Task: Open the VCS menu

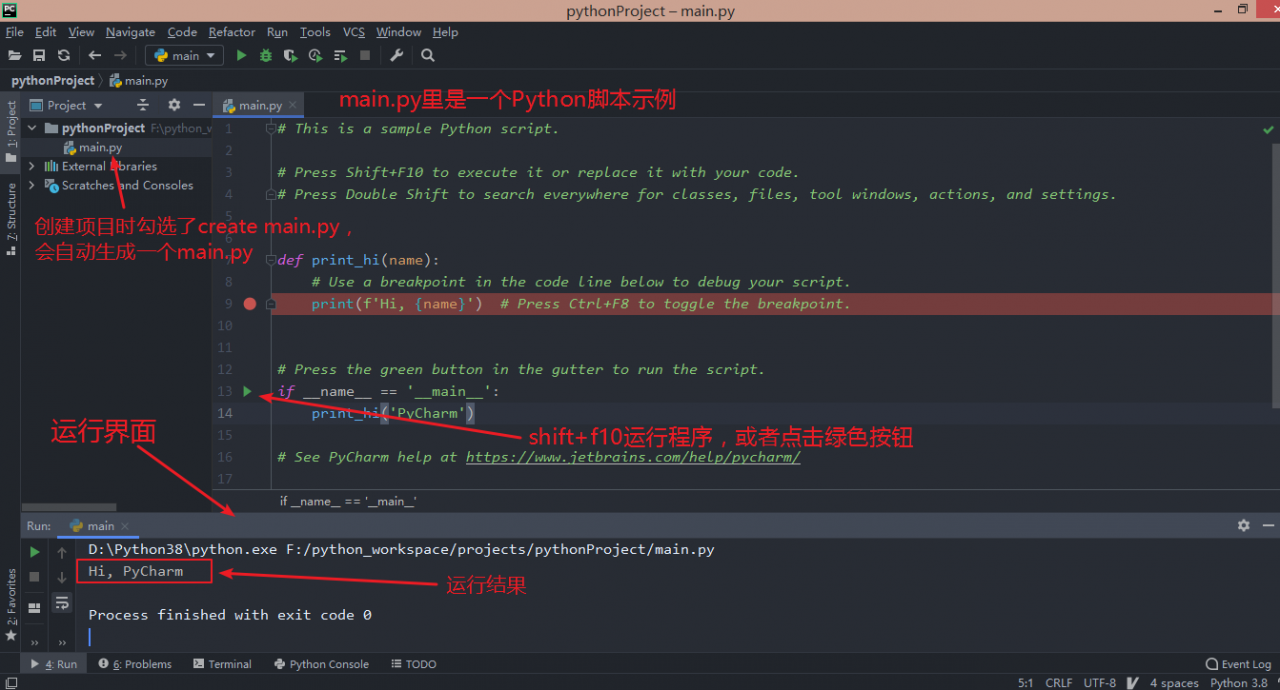Action: (x=354, y=32)
